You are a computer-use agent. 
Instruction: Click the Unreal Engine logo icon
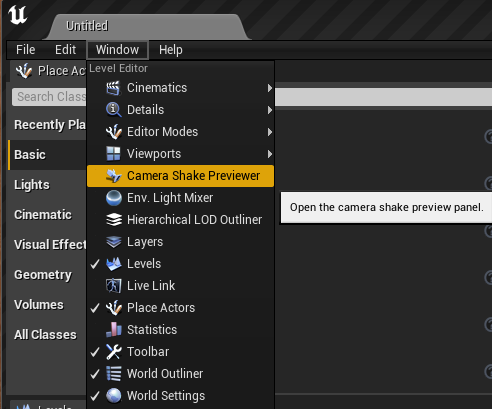tap(17, 15)
